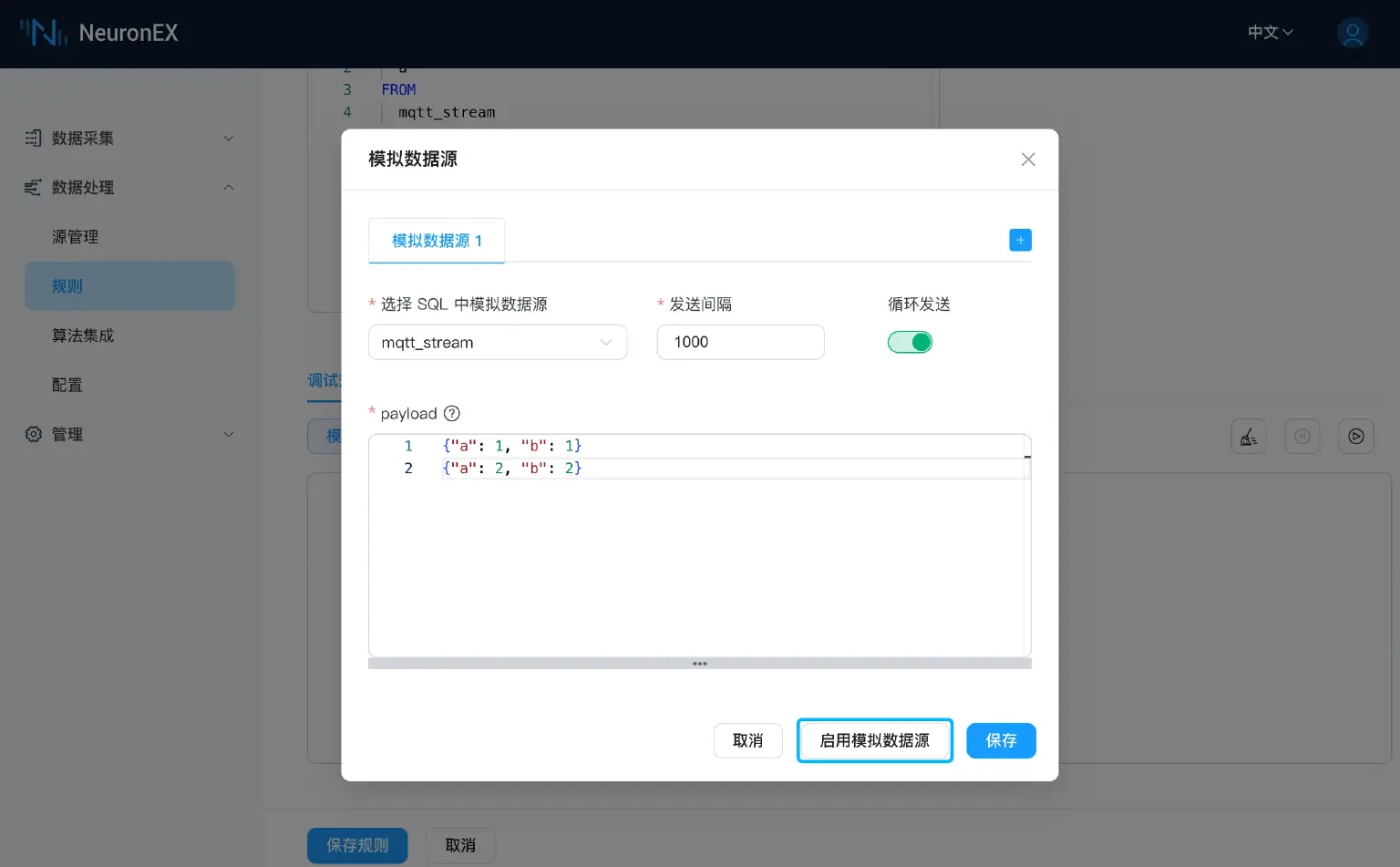Screen dimensions: 1400x867
Task: Switch to the 模拟数据源 1 tab
Action: coord(436,240)
